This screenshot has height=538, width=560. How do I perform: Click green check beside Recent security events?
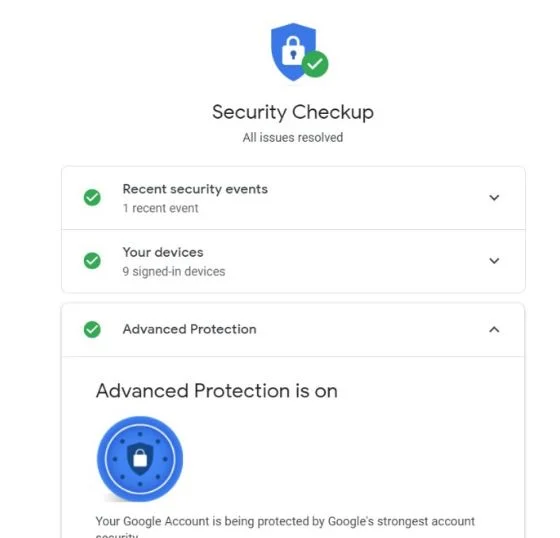(92, 198)
